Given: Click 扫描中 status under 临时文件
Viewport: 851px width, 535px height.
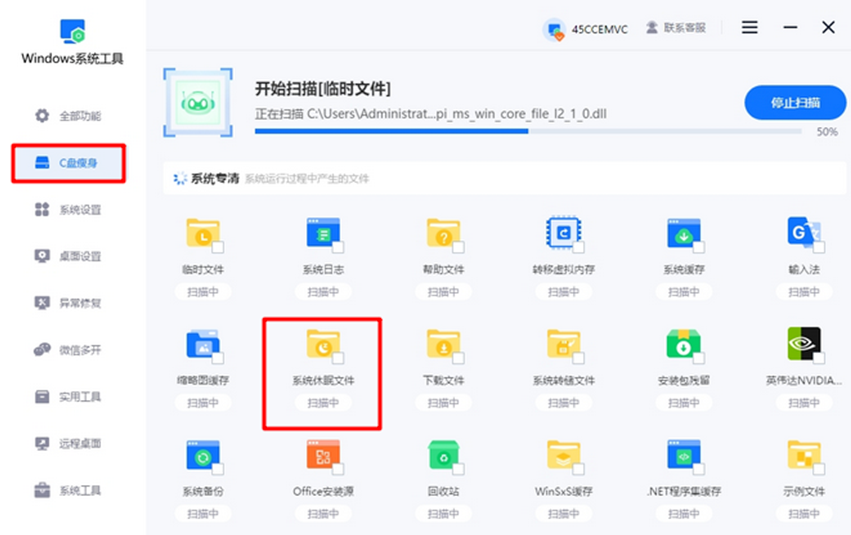Looking at the screenshot, I should click(x=203, y=292).
